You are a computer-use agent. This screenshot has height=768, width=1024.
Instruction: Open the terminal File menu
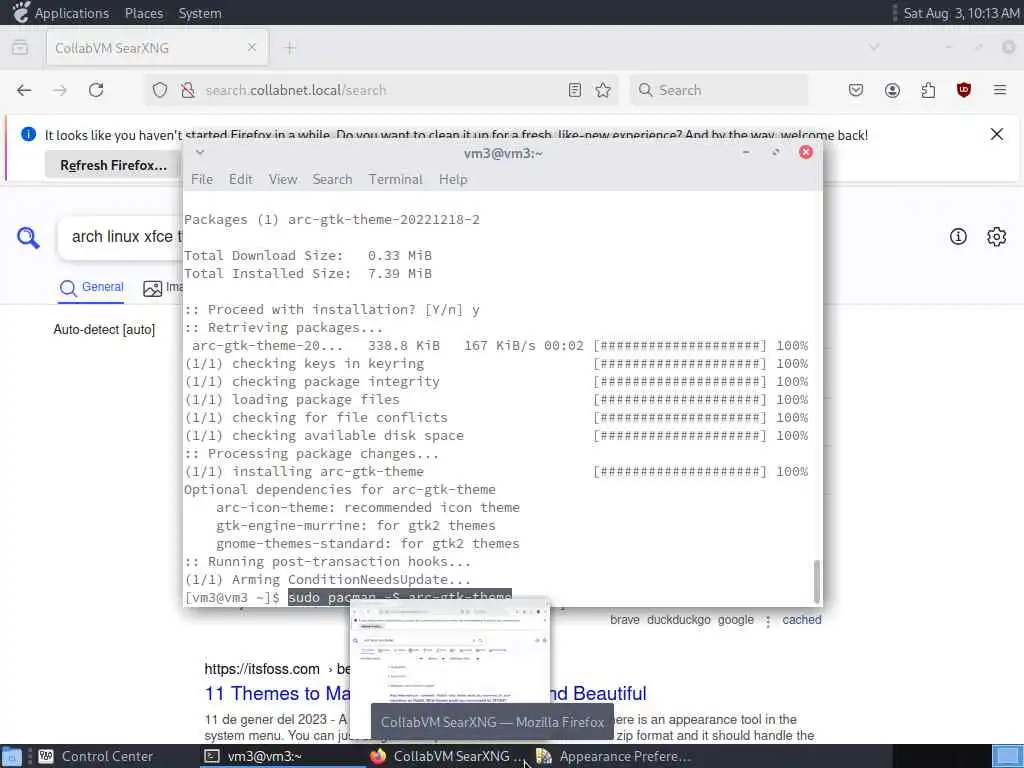(202, 179)
